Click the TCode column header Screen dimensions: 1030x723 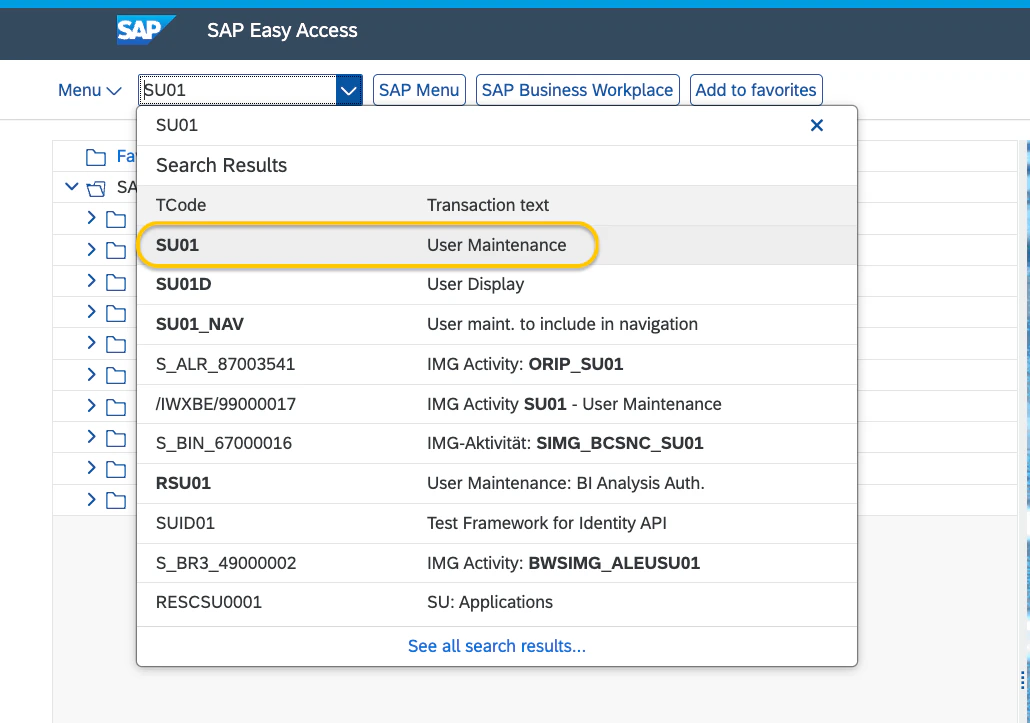coord(181,205)
